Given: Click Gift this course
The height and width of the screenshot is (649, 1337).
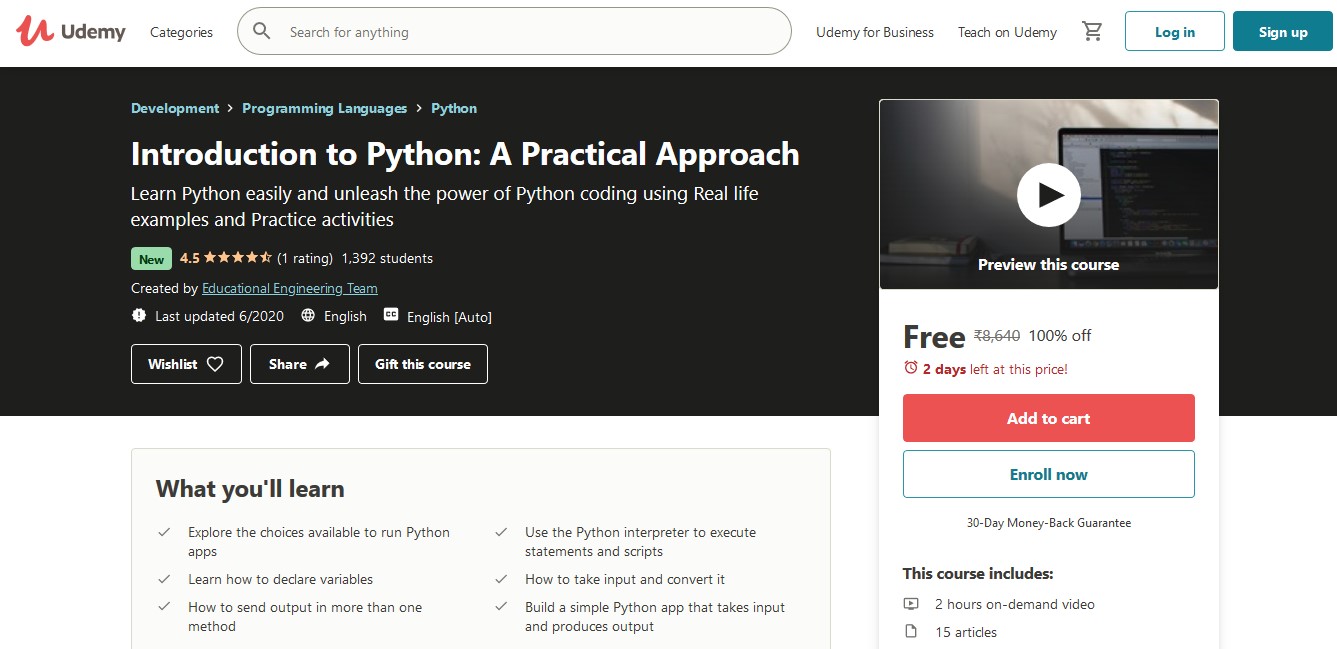Looking at the screenshot, I should pos(423,364).
